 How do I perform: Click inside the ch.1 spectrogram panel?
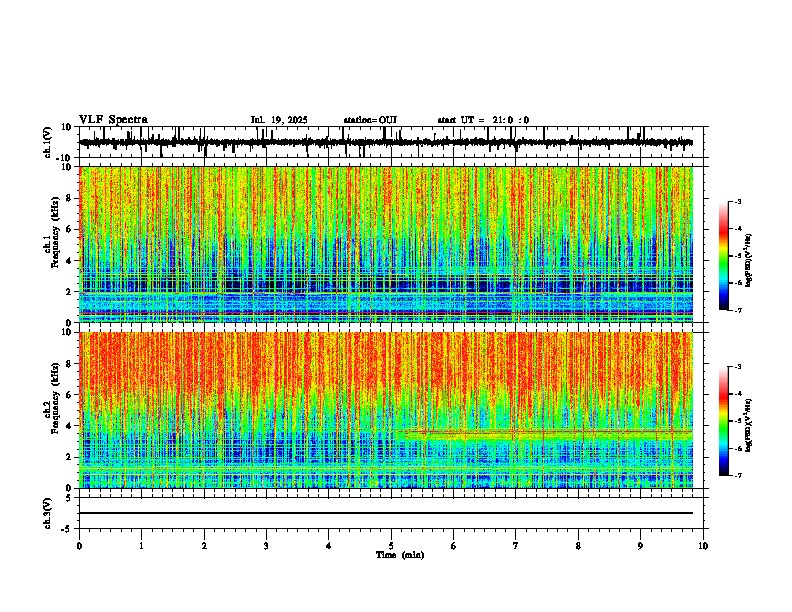pos(386,244)
